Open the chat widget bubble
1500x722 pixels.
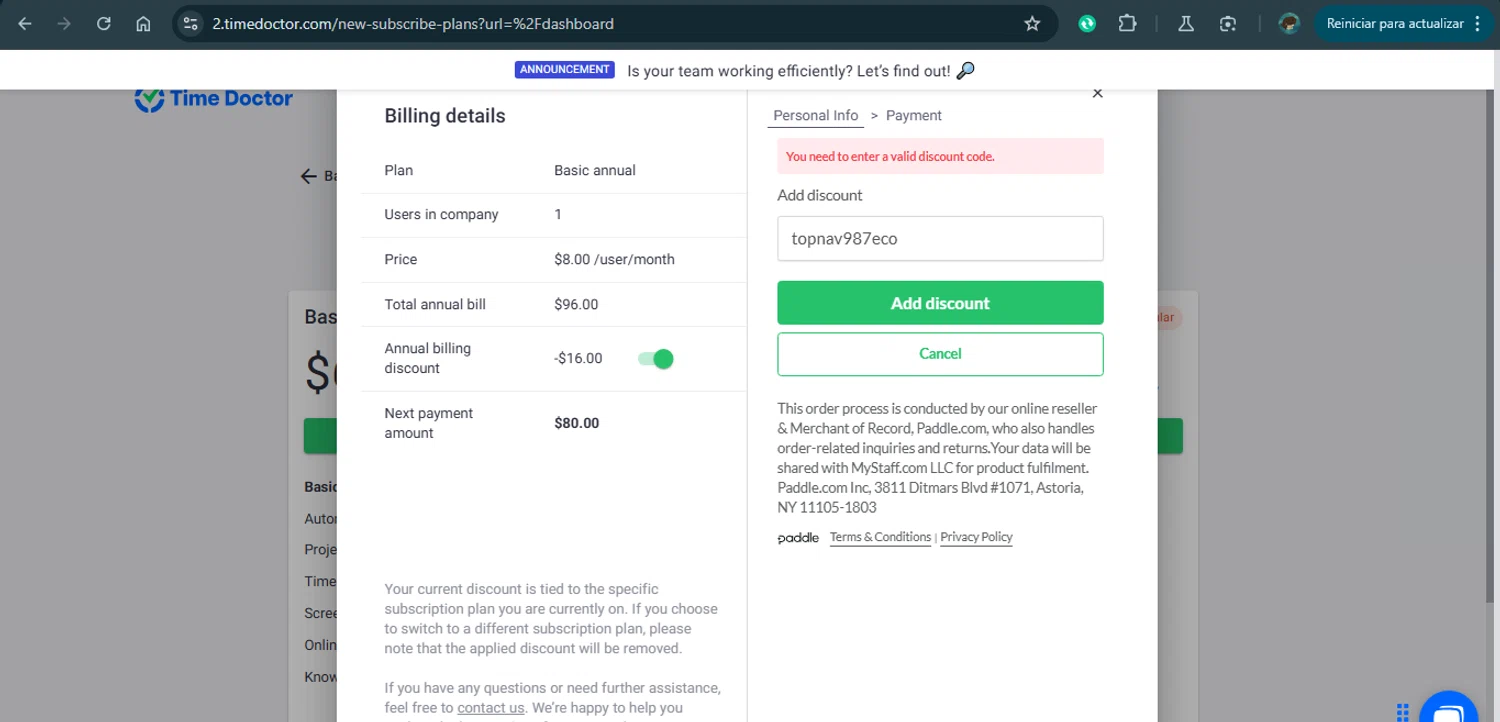1448,710
